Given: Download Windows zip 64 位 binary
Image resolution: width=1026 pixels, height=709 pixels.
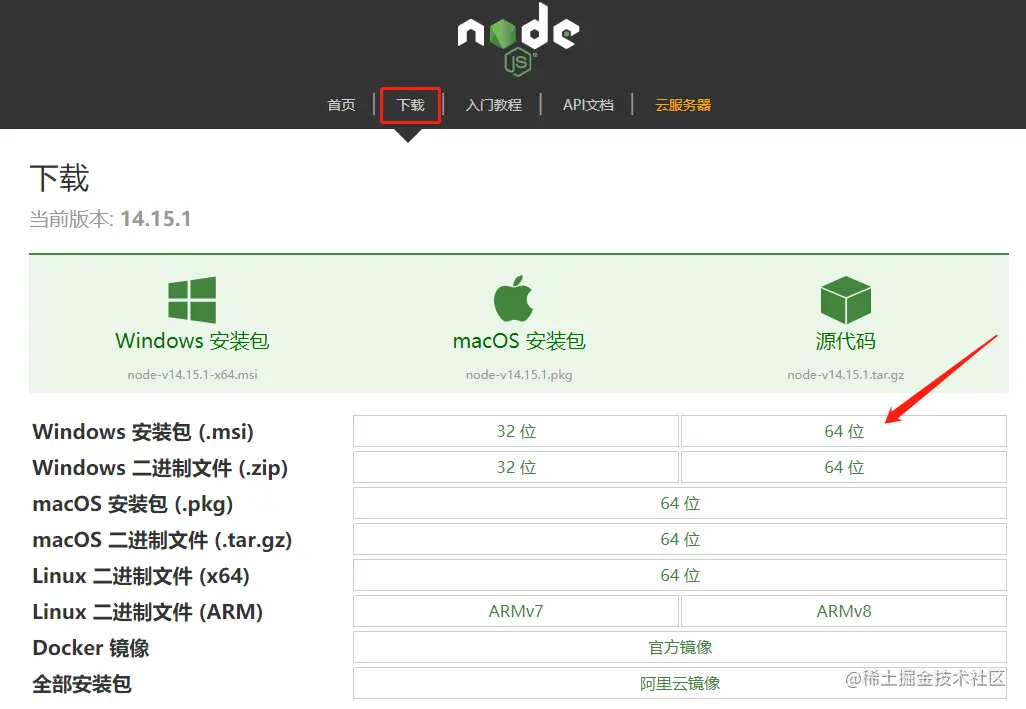Looking at the screenshot, I should coord(843,467).
